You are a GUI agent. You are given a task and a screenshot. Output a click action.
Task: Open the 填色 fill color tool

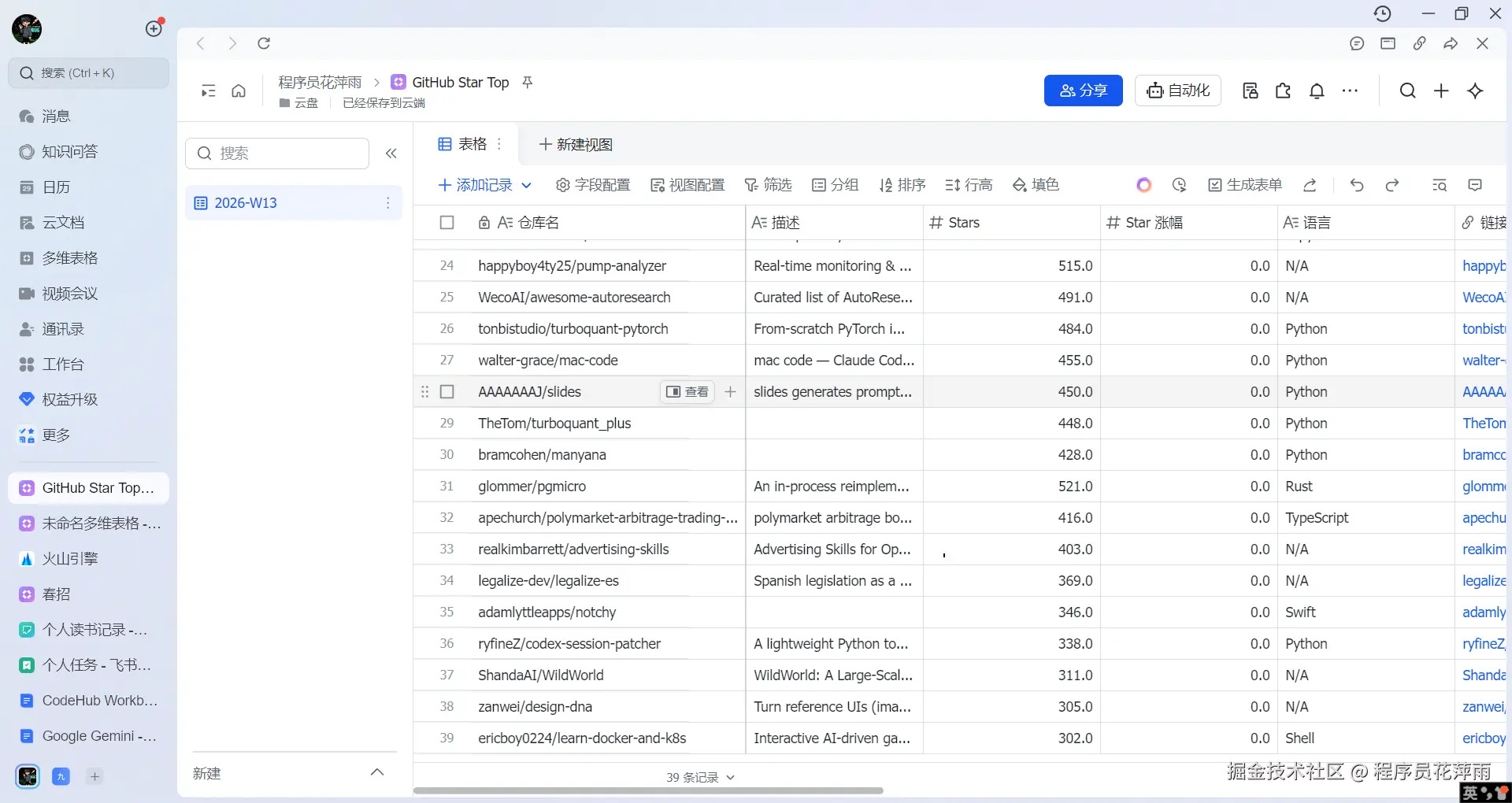click(1036, 185)
